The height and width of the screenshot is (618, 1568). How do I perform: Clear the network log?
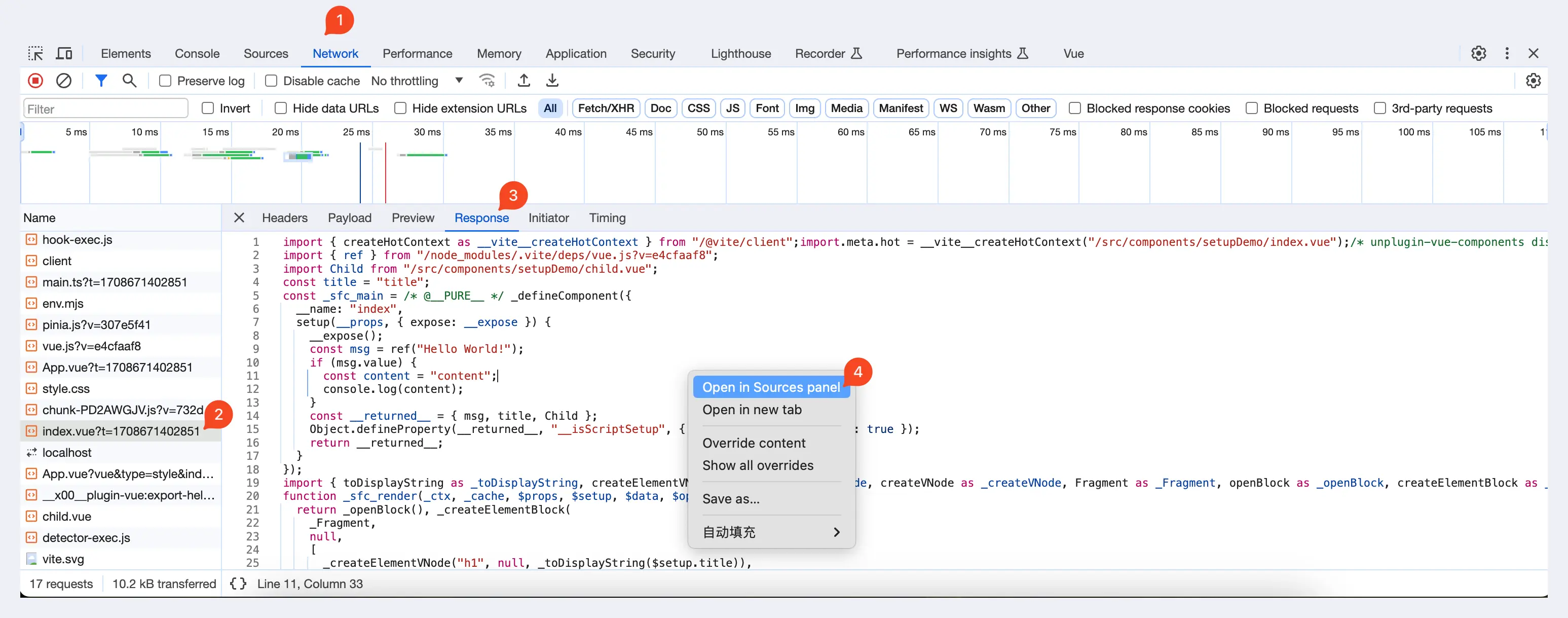coord(64,81)
